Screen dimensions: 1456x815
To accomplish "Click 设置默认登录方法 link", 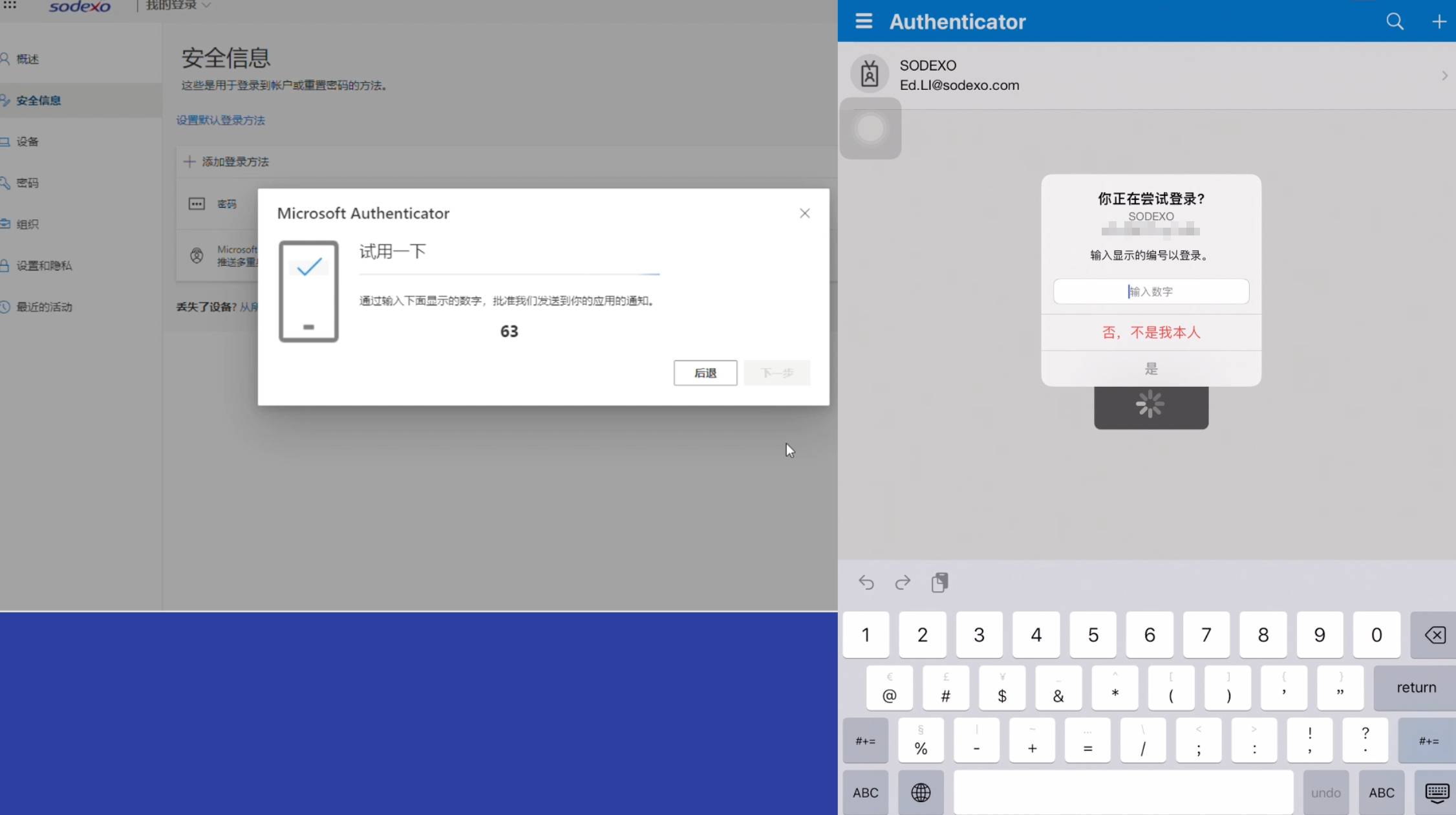I will tap(220, 120).
